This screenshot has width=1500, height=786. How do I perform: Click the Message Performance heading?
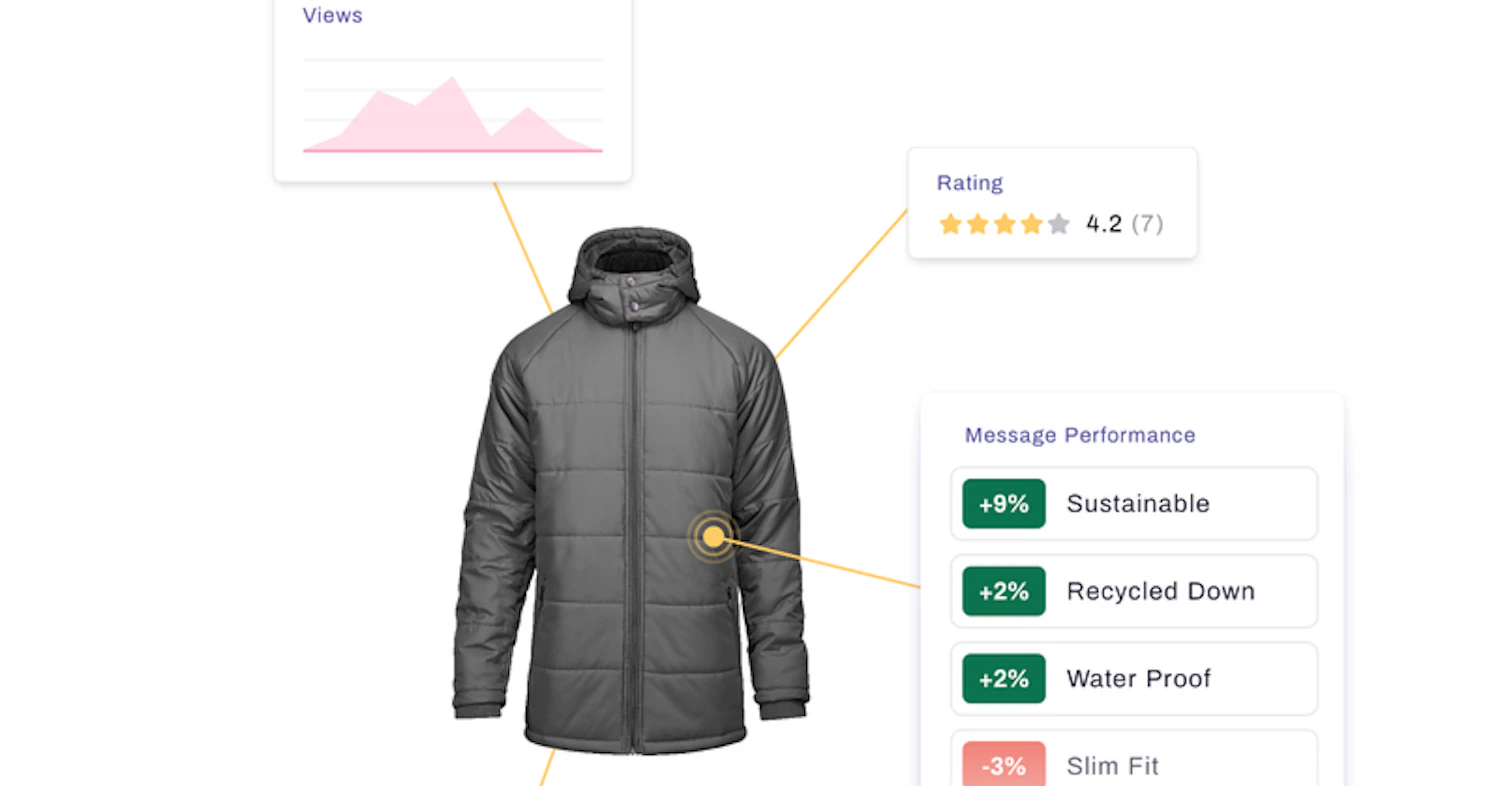(1079, 435)
